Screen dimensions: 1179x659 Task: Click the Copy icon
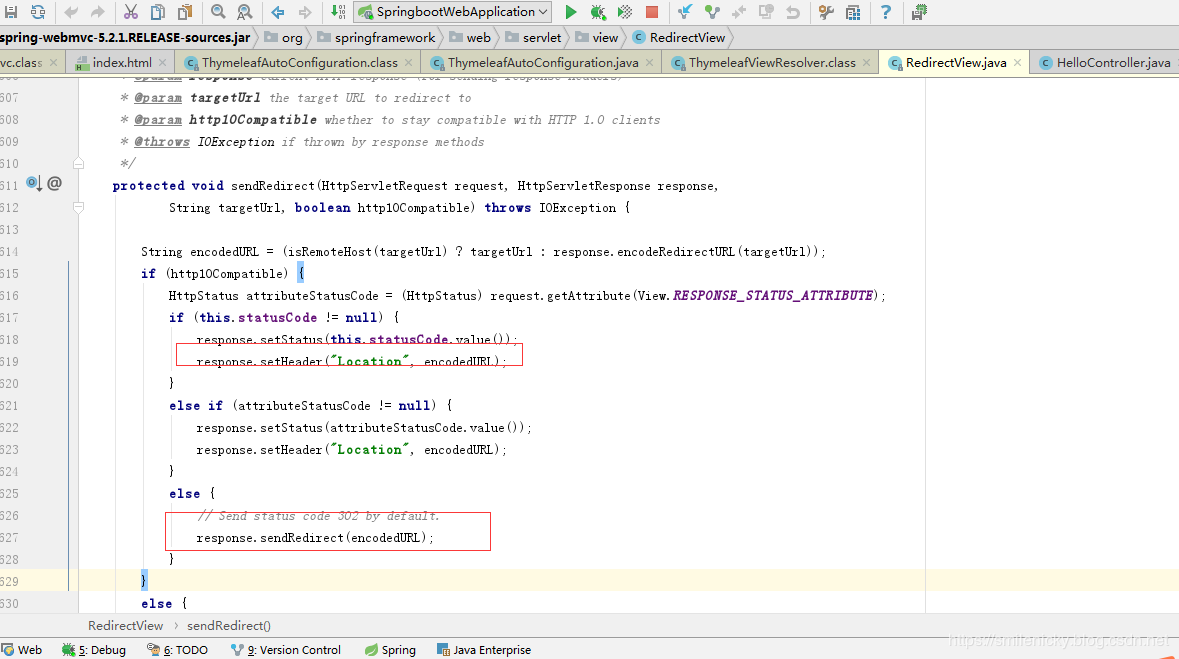158,12
